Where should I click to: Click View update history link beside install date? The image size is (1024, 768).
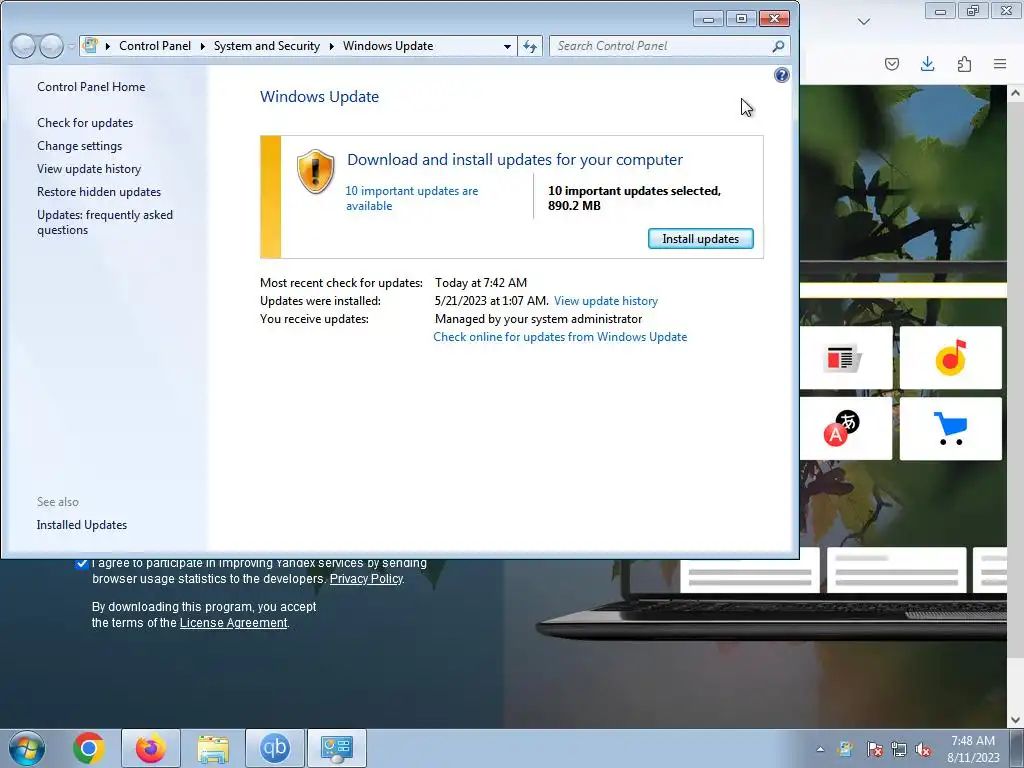pyautogui.click(x=605, y=301)
